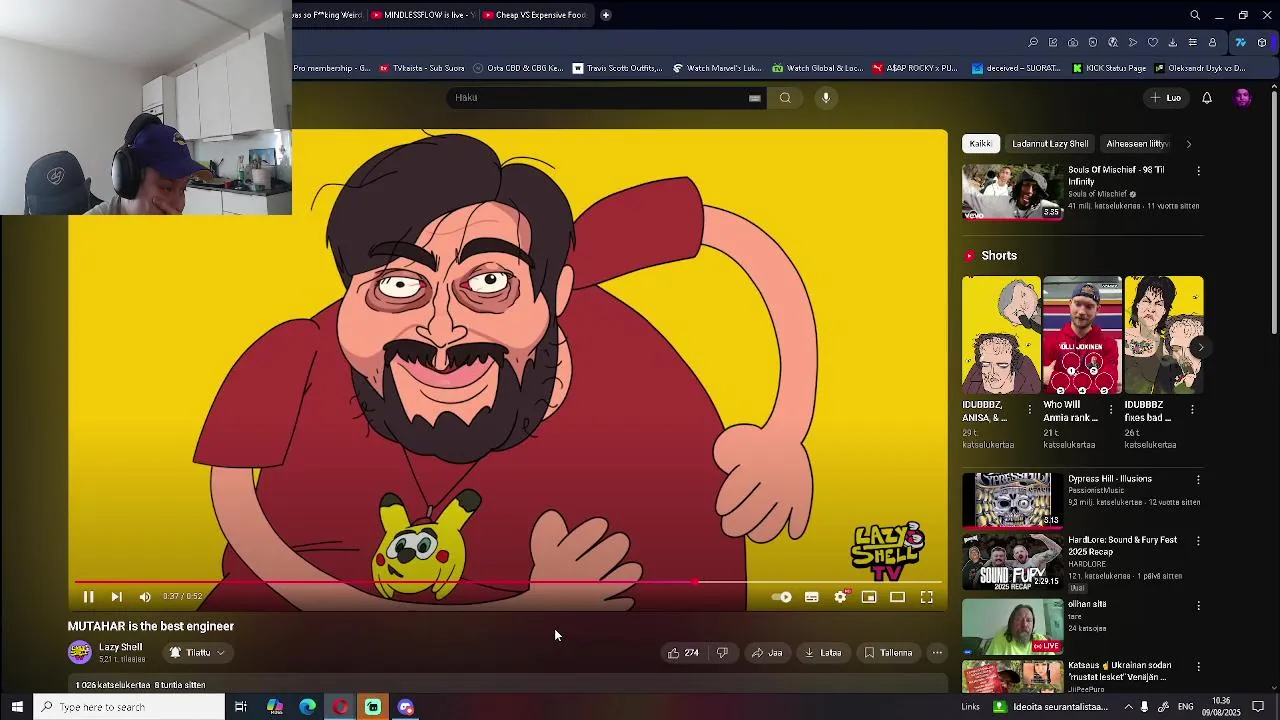The image size is (1280, 720).
Task: Save video with Tallenna button
Action: point(888,653)
